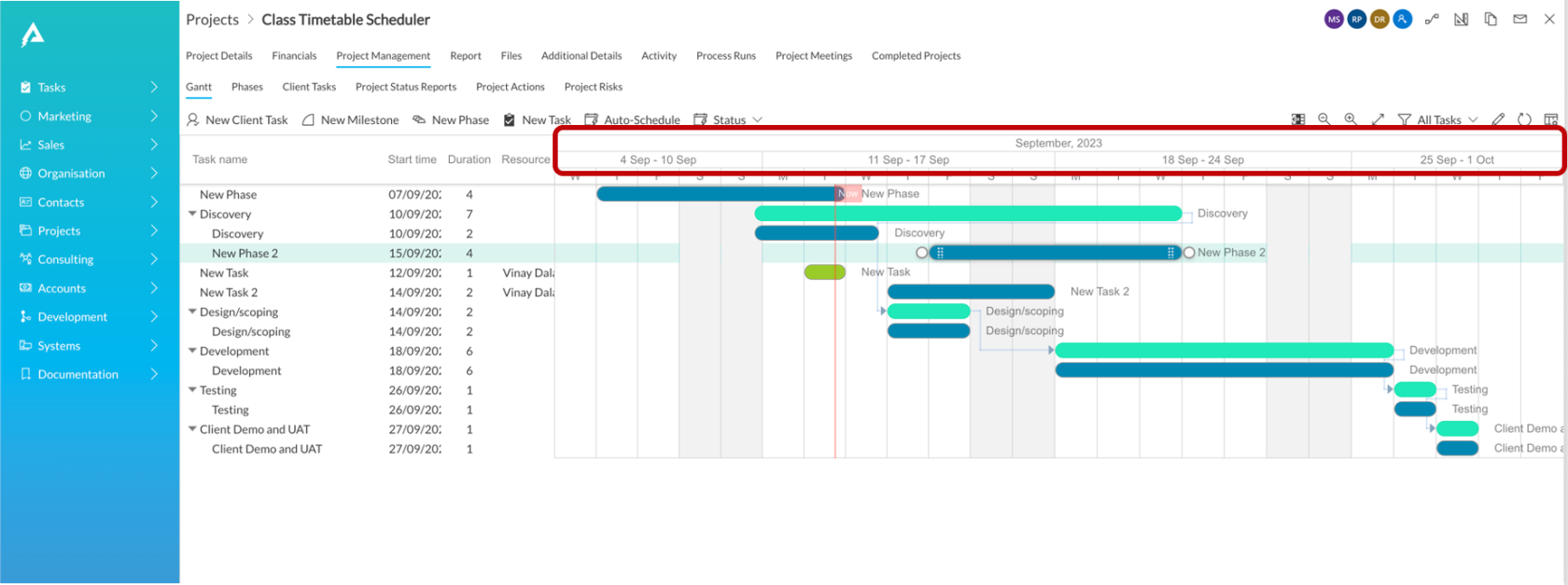Collapse the Discovery task group
The height and width of the screenshot is (585, 1568).
[192, 214]
